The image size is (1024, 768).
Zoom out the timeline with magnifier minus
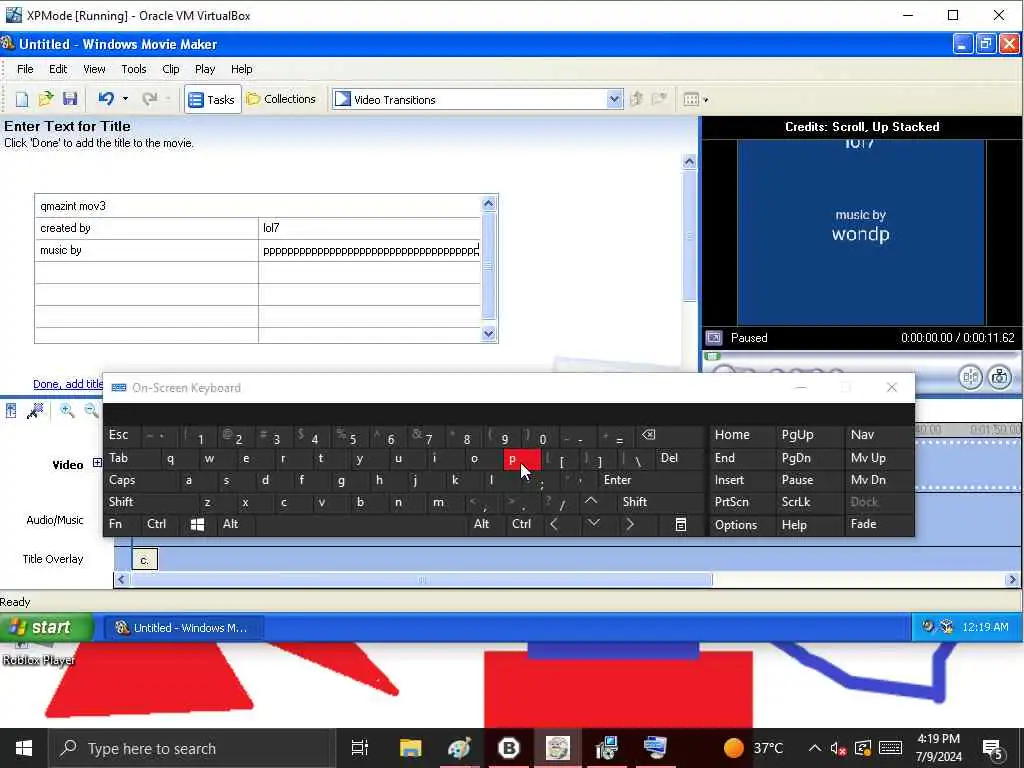91,410
